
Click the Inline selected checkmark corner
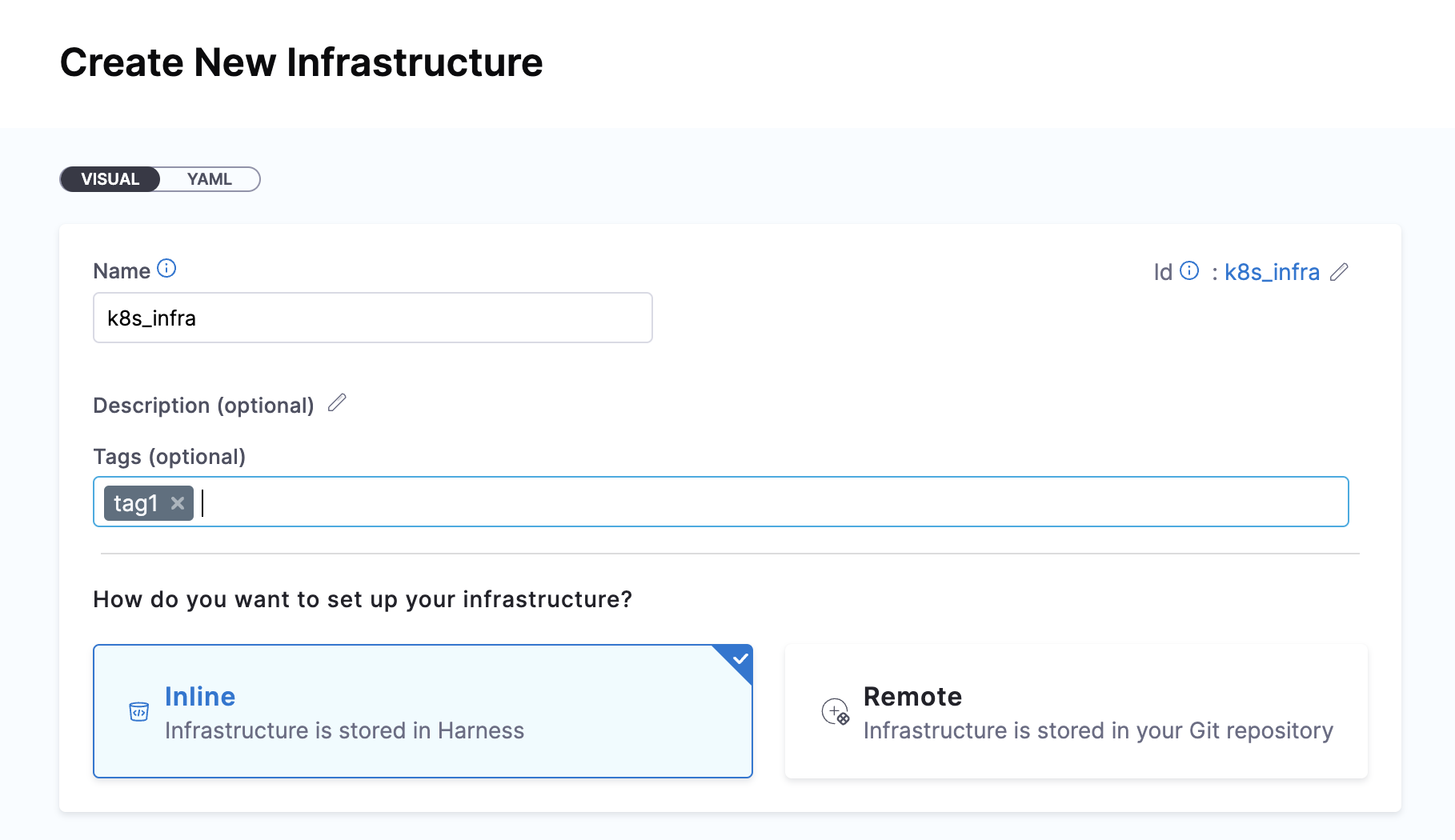click(740, 658)
